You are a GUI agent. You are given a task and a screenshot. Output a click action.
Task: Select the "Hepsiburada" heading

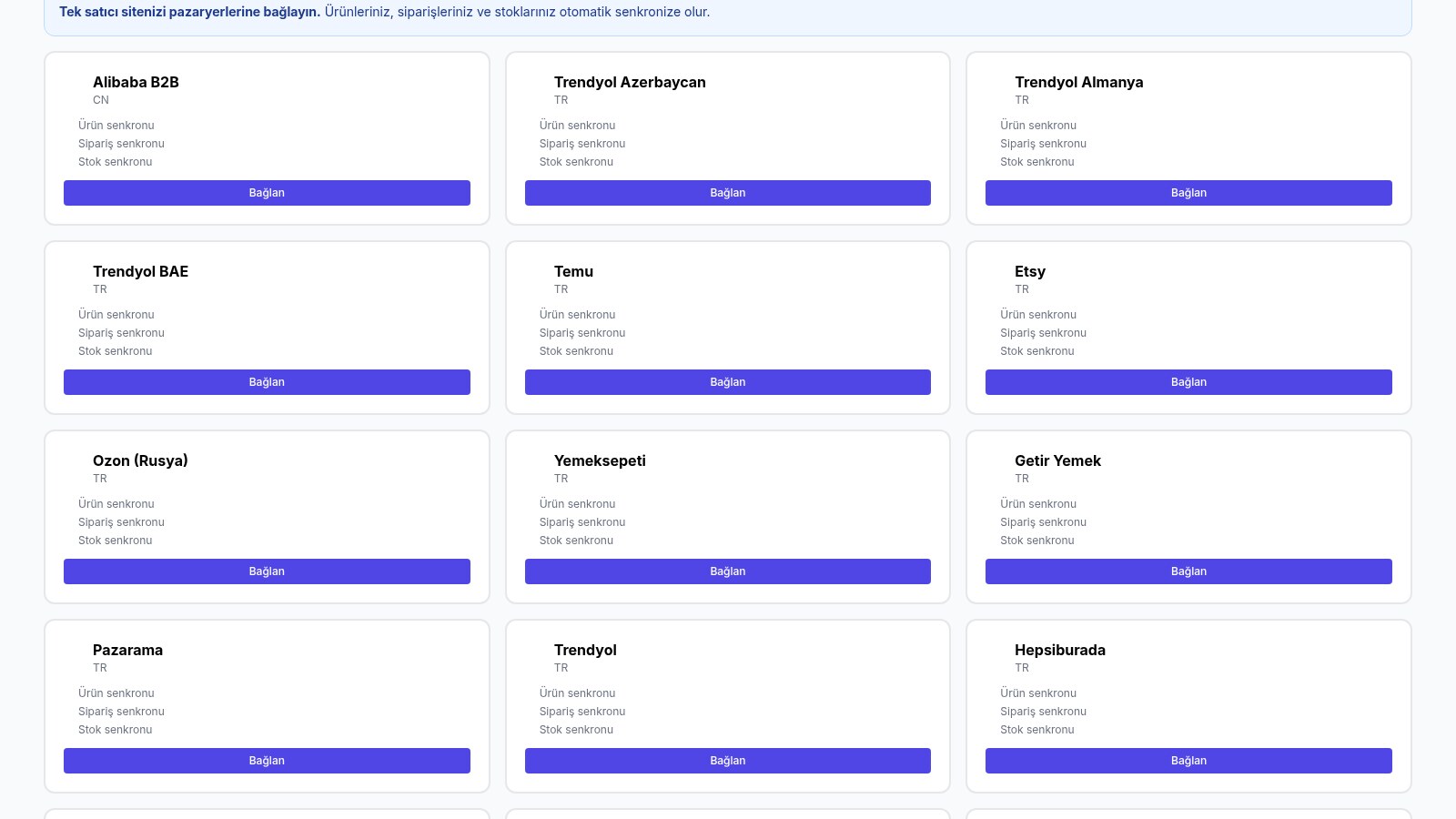(x=1060, y=650)
